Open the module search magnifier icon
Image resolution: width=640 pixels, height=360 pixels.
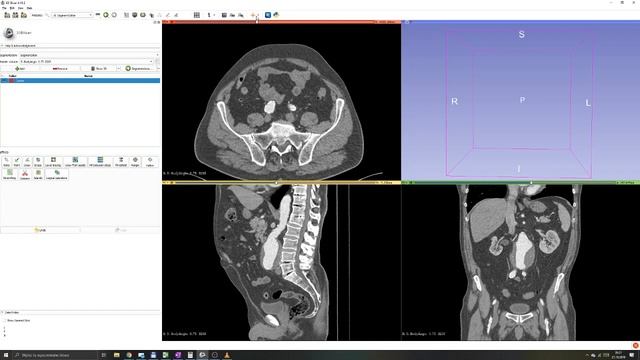click(47, 15)
